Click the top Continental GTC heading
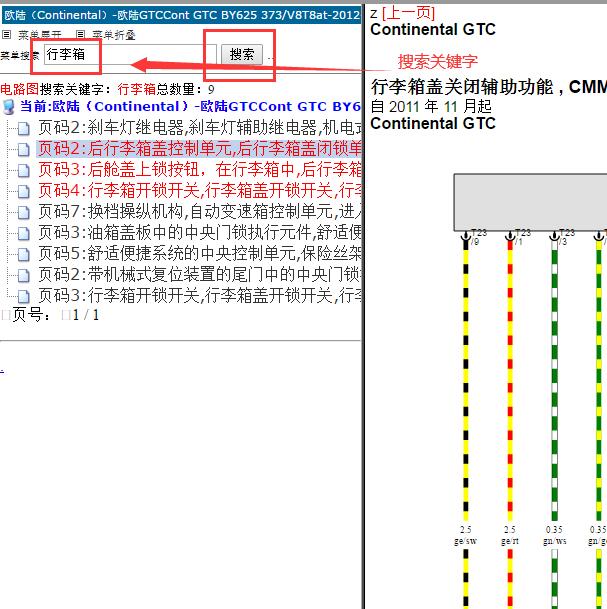607x609 pixels. 433,30
